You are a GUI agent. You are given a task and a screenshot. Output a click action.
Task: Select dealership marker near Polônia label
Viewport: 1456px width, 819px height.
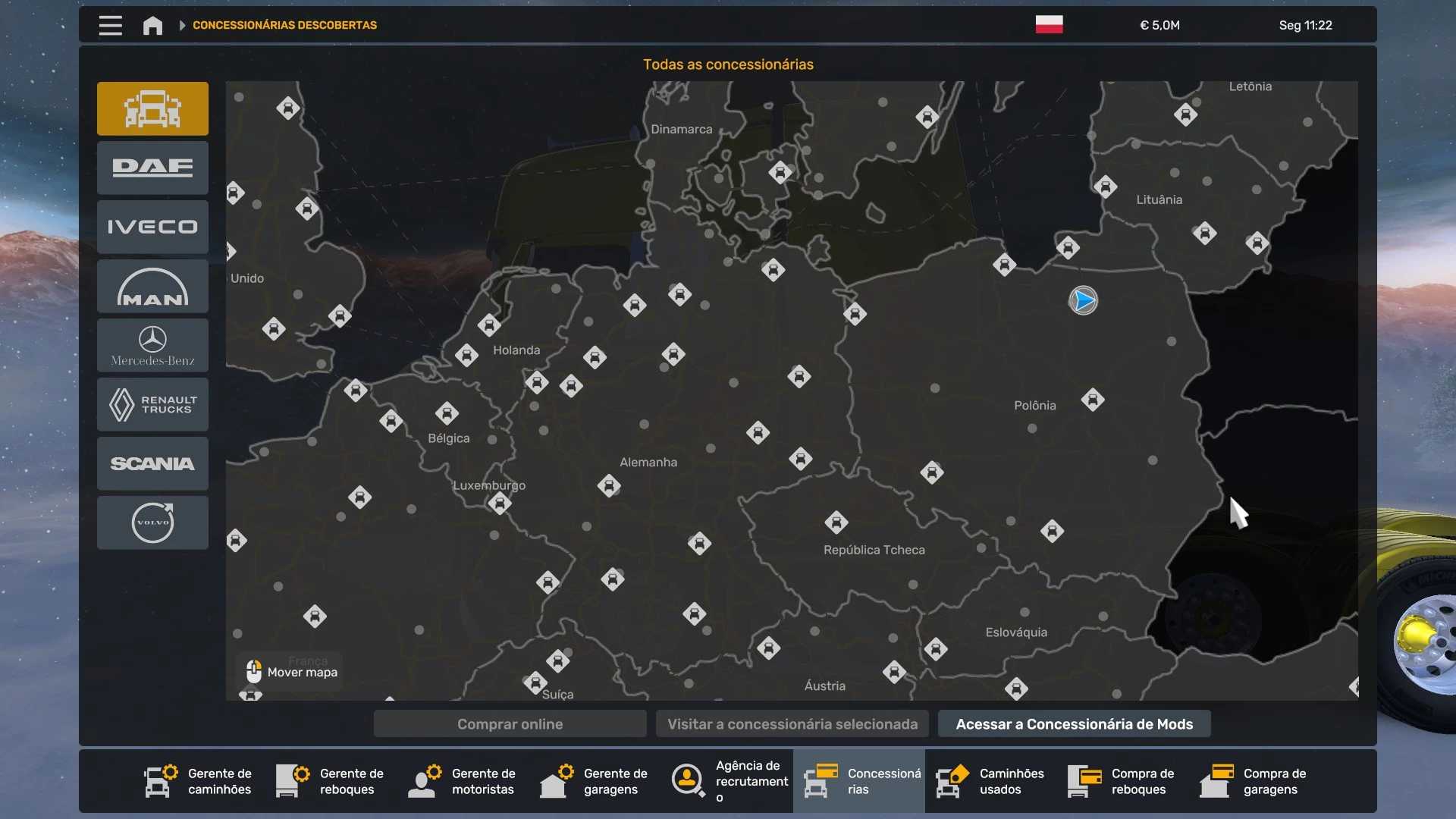point(1093,400)
